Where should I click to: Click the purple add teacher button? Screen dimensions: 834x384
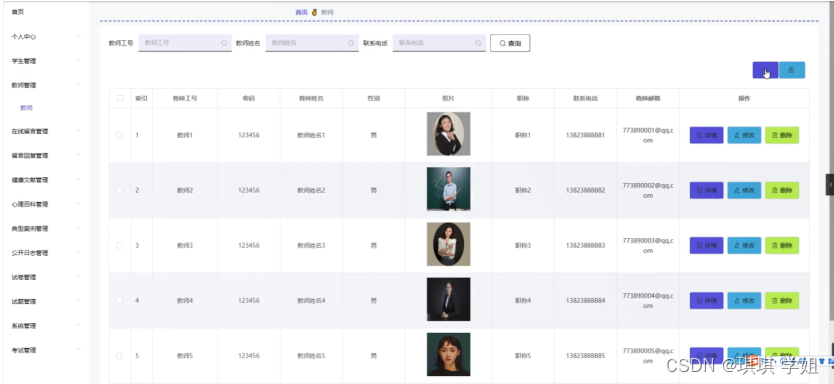pyautogui.click(x=765, y=70)
